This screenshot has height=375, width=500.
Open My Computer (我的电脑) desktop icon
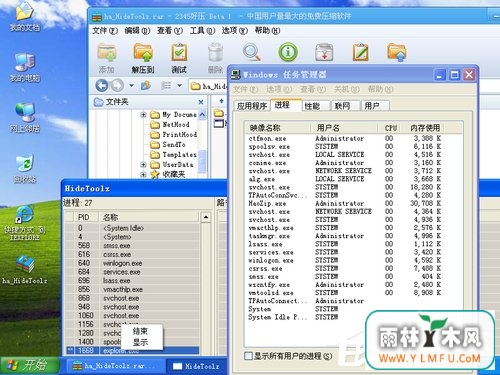[25, 67]
